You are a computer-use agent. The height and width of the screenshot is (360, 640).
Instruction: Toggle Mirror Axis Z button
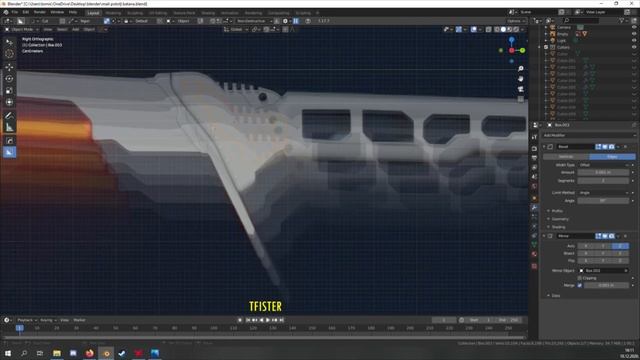(620, 246)
